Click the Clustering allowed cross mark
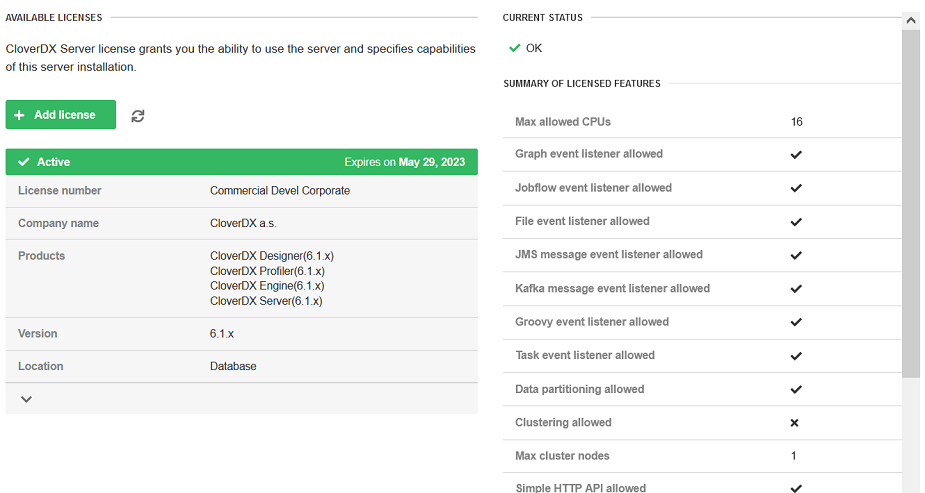This screenshot has width=925, height=493. point(795,423)
